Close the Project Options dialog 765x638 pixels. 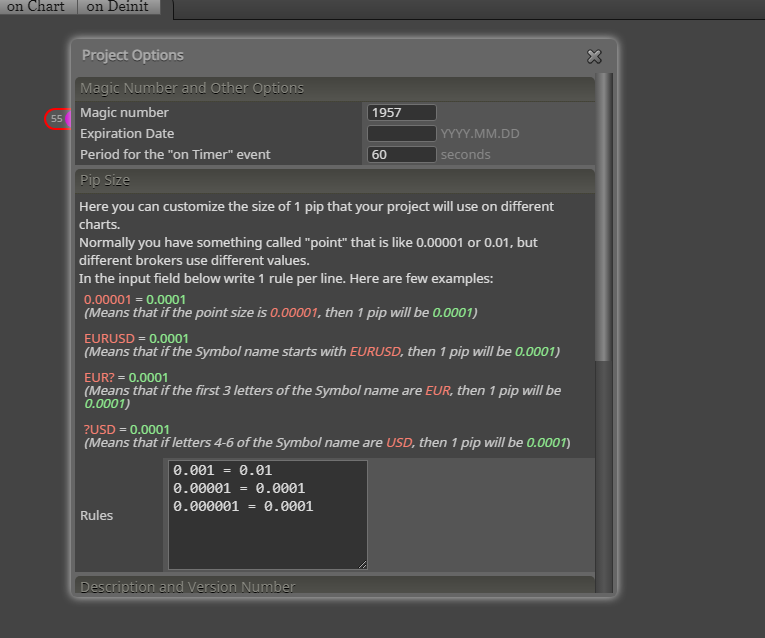pos(594,57)
